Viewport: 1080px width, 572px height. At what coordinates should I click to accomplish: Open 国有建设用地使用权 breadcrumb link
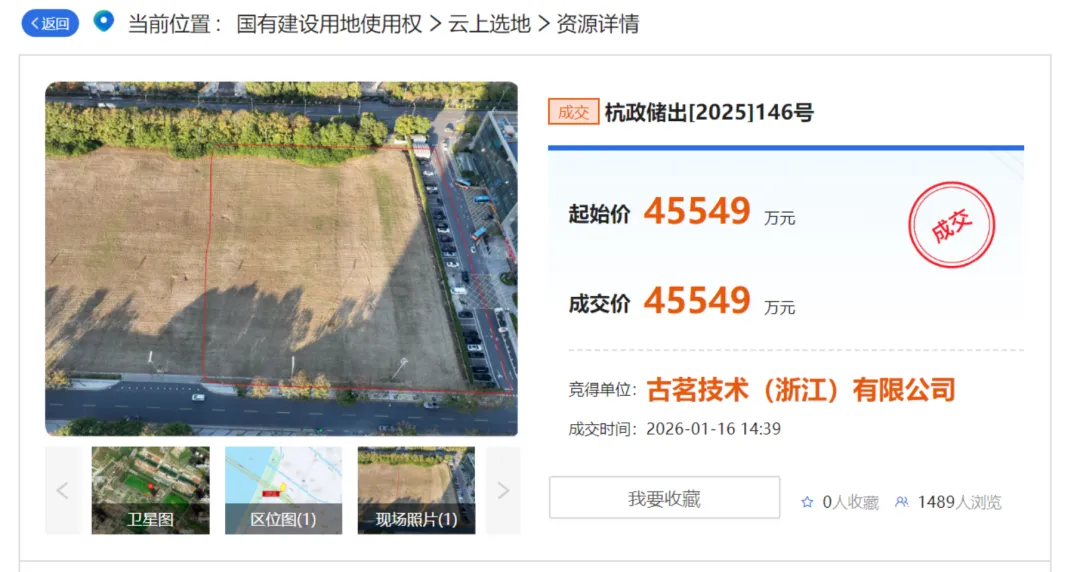329,24
